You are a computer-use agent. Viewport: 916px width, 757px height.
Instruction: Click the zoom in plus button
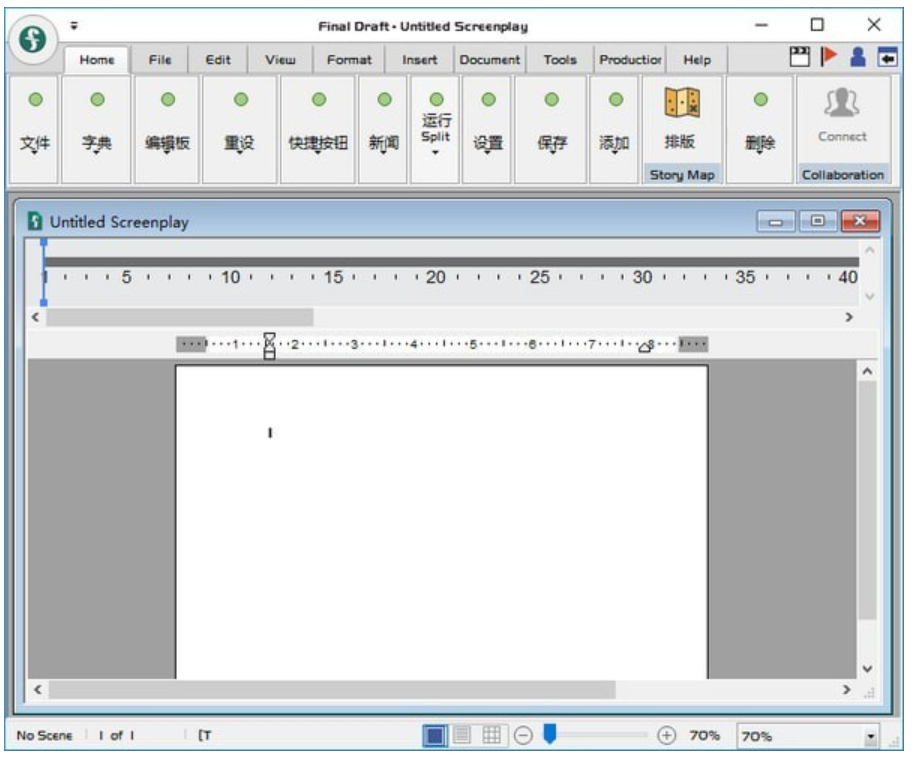[666, 735]
